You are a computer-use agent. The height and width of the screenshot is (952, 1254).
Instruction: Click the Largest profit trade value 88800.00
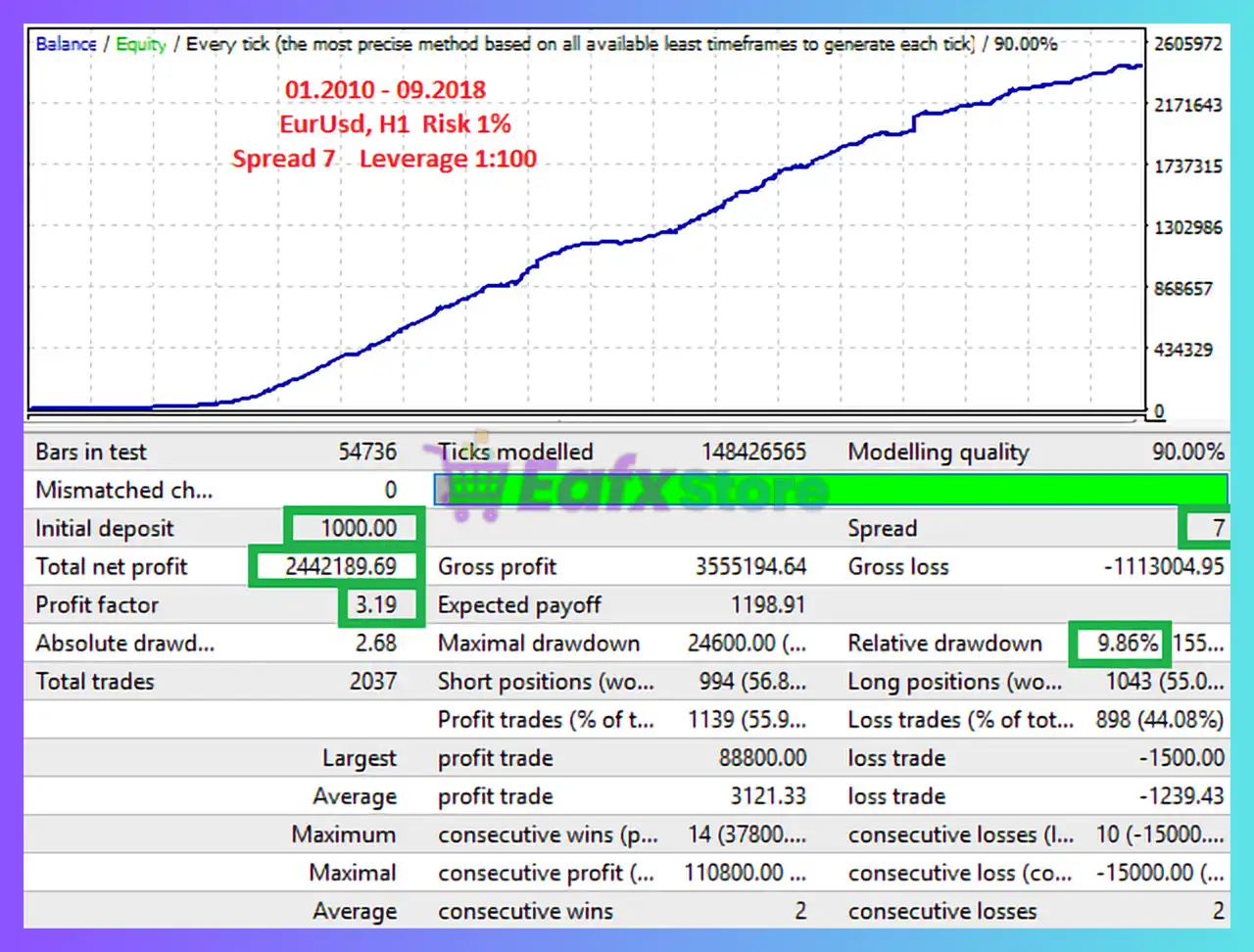click(762, 758)
